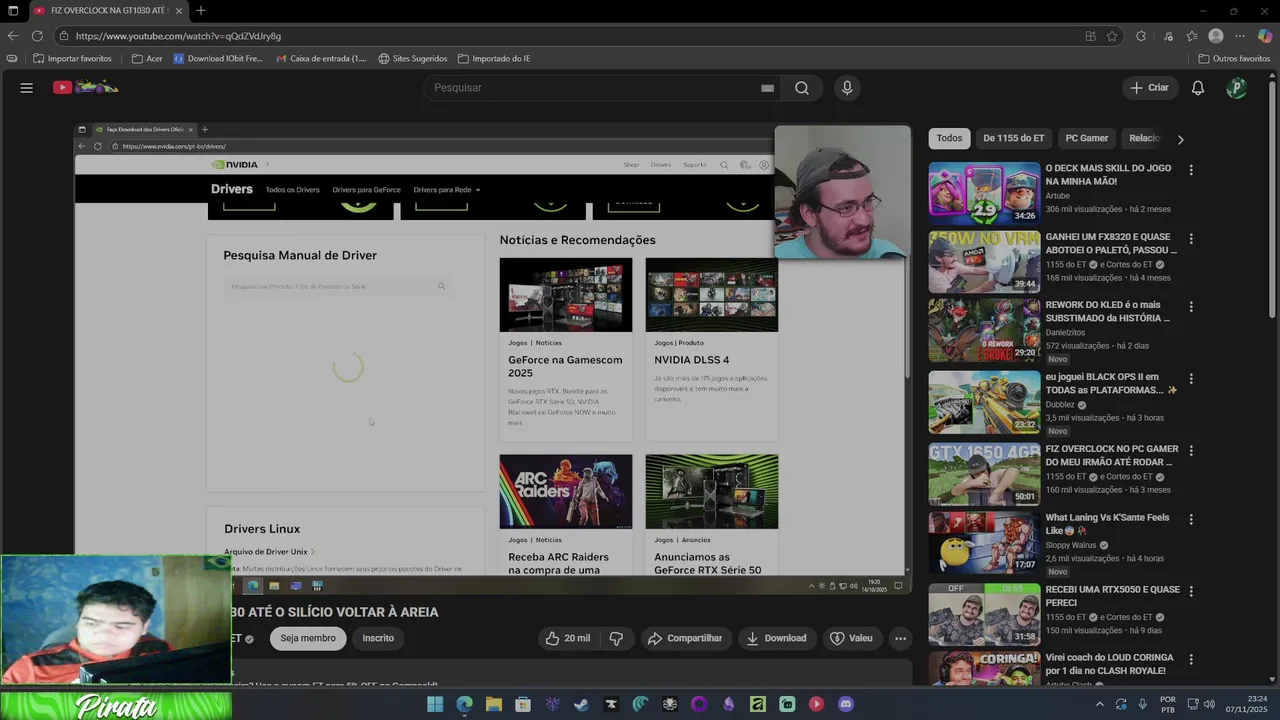Open options for the 'eu joguei BLACK OPS II' video

pos(1191,379)
